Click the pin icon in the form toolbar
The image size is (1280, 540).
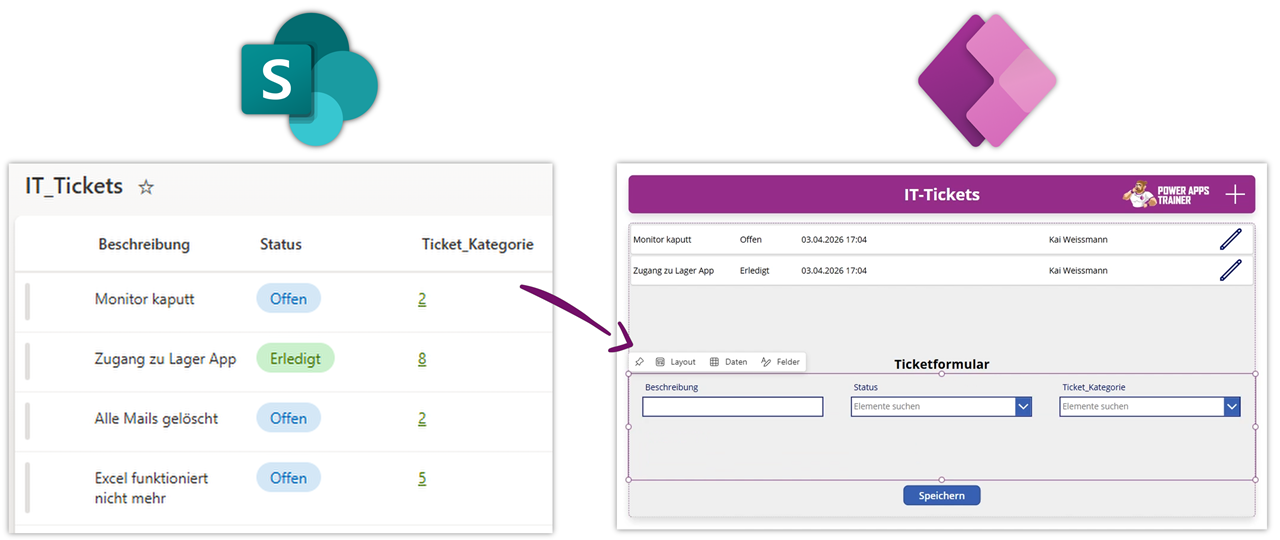(640, 362)
